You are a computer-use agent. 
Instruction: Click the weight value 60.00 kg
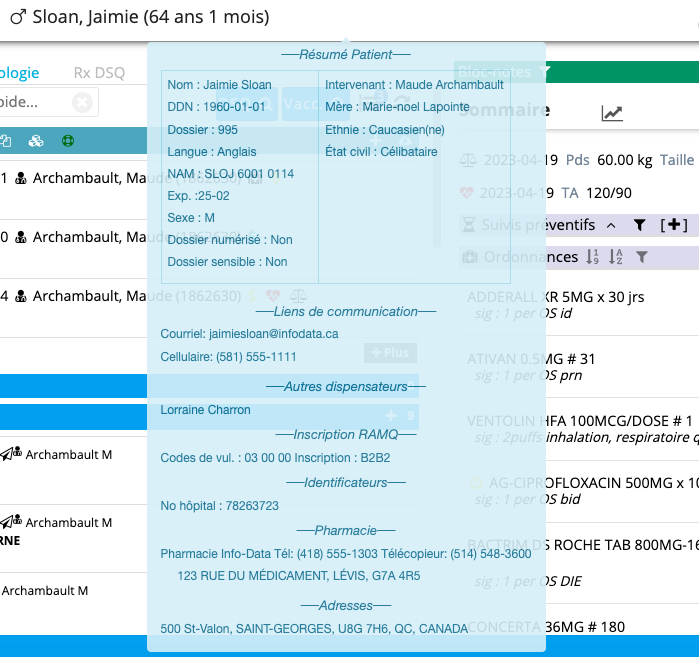(625, 160)
